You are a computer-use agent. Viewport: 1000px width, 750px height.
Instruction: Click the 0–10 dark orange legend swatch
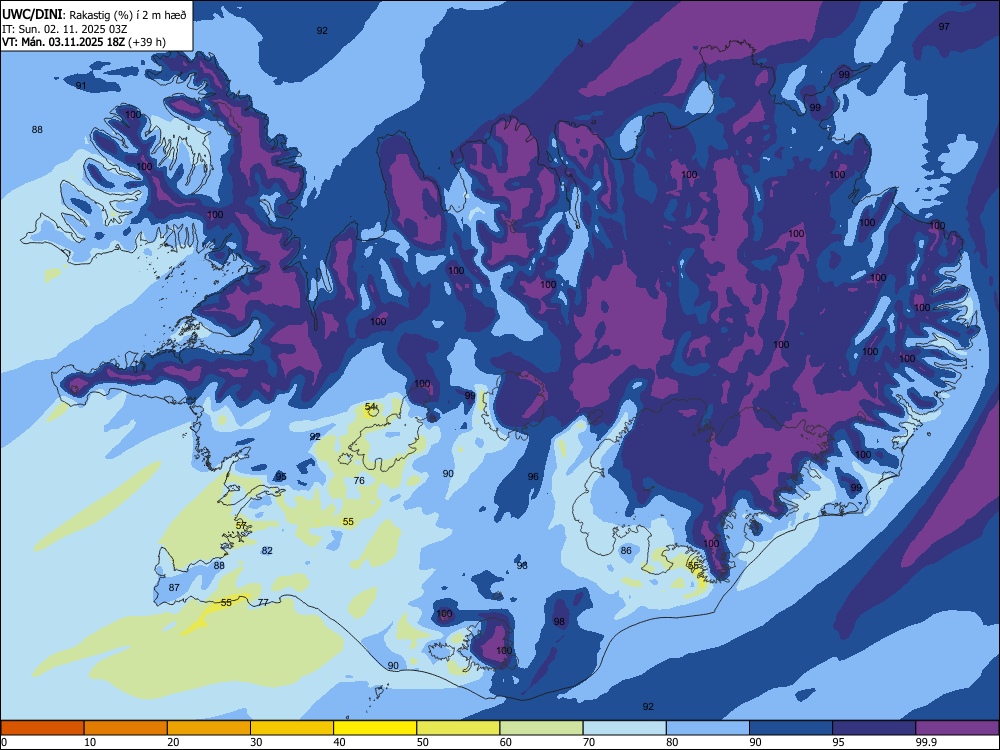click(x=42, y=728)
